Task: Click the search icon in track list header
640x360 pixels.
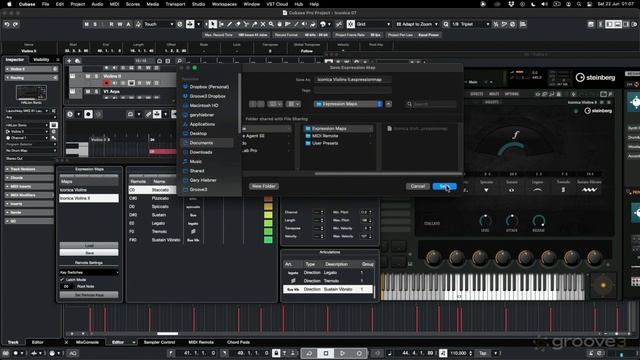Action: pyautogui.click(x=179, y=61)
